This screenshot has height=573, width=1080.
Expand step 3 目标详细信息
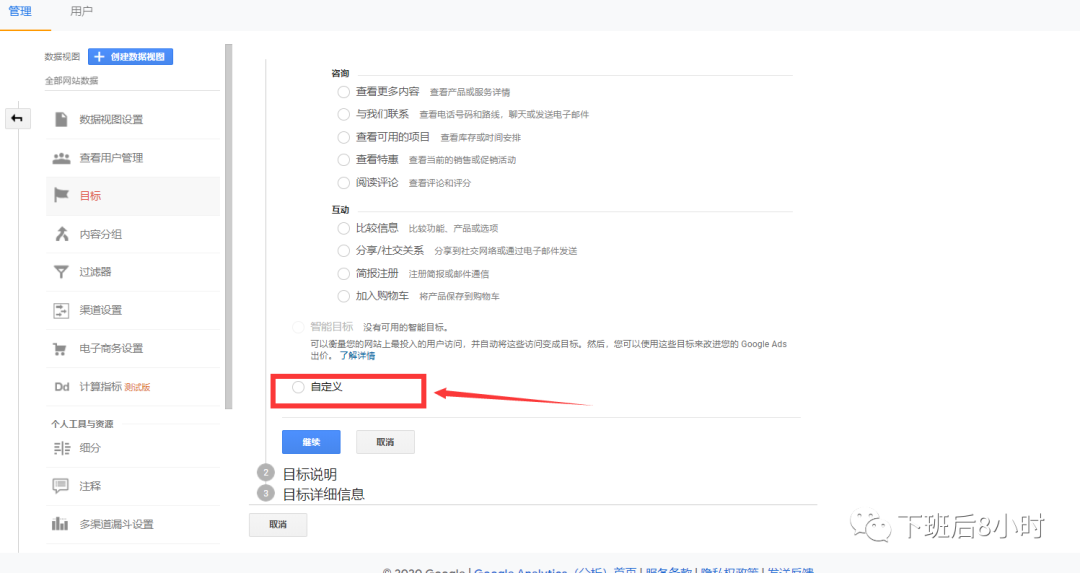pyautogui.click(x=323, y=494)
